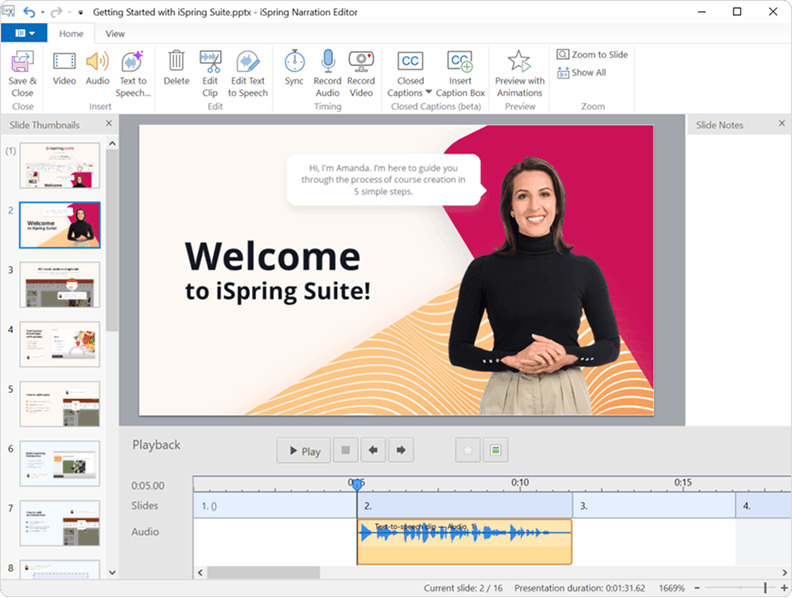
Task: Open the blue File menu button
Action: click(24, 33)
